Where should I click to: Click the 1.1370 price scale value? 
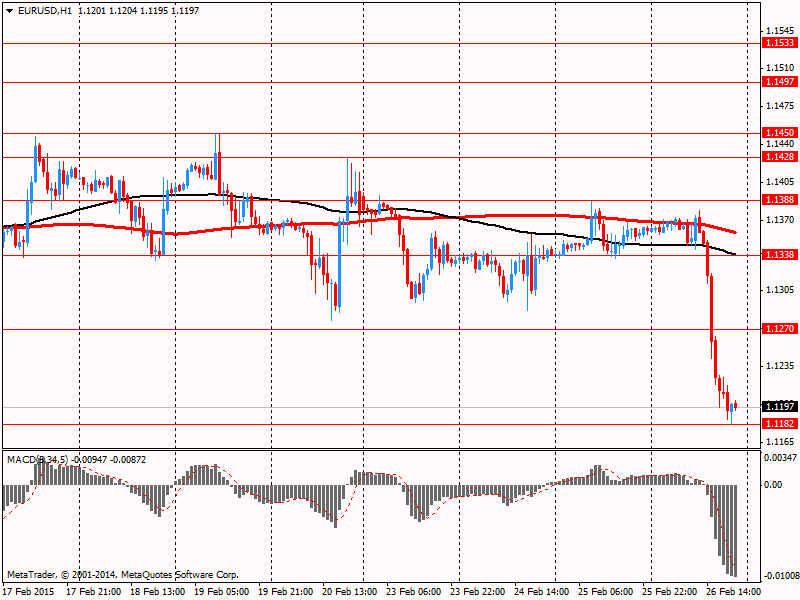coord(781,220)
